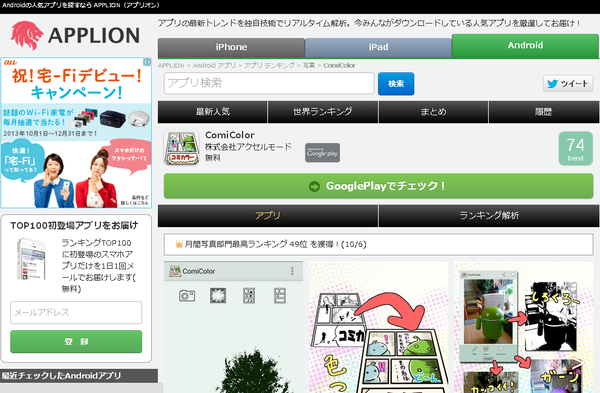Open the first ComiColor app screenshot

(x=233, y=327)
